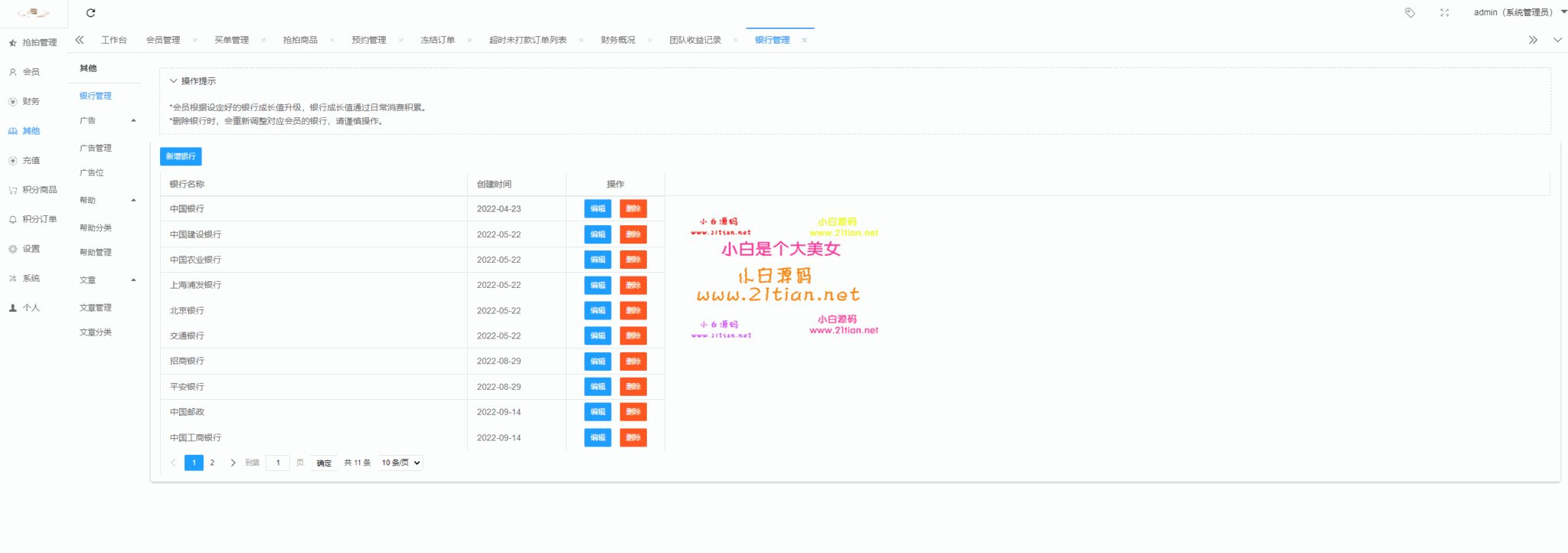Open 设置 in left sidebar

pyautogui.click(x=24, y=248)
